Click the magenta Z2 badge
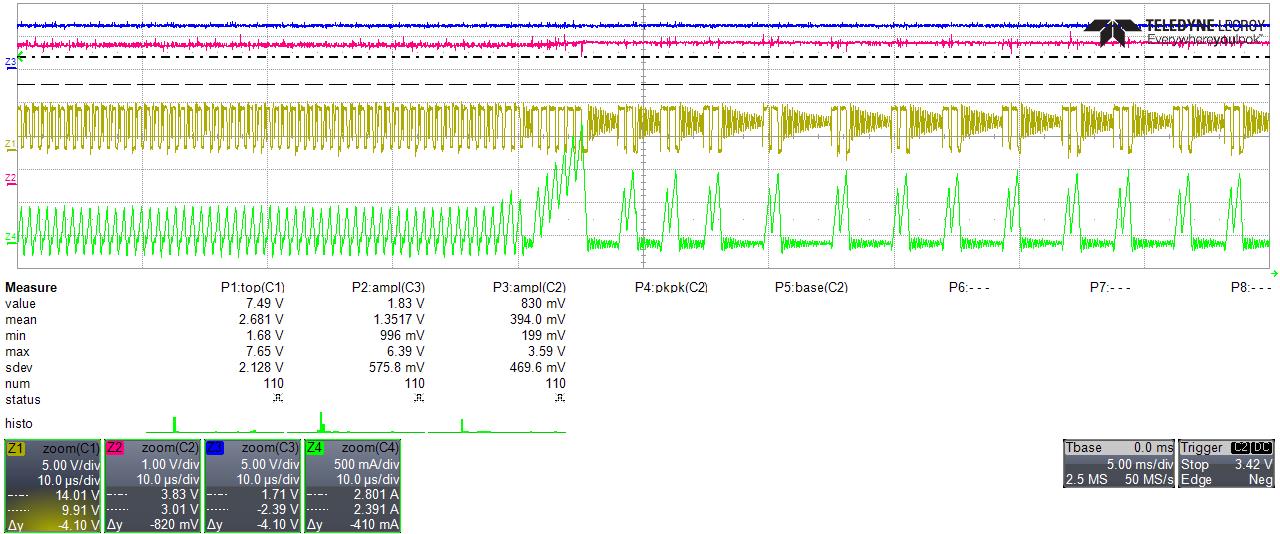This screenshot has width=1280, height=534. (115, 448)
